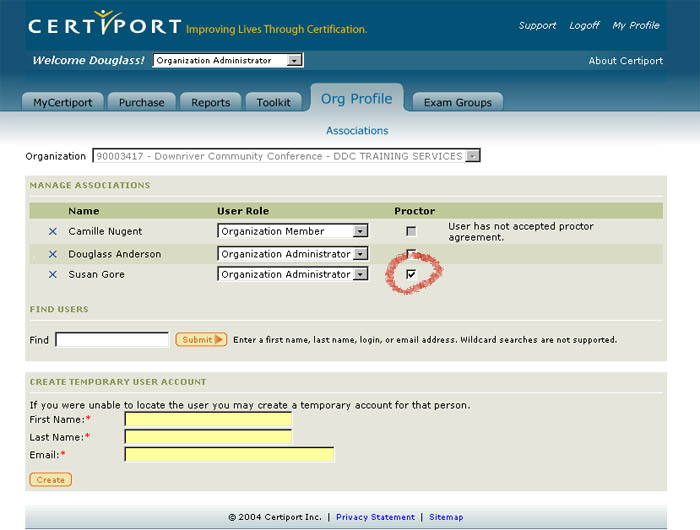Switch to the Exam Groups tab

coord(458,102)
